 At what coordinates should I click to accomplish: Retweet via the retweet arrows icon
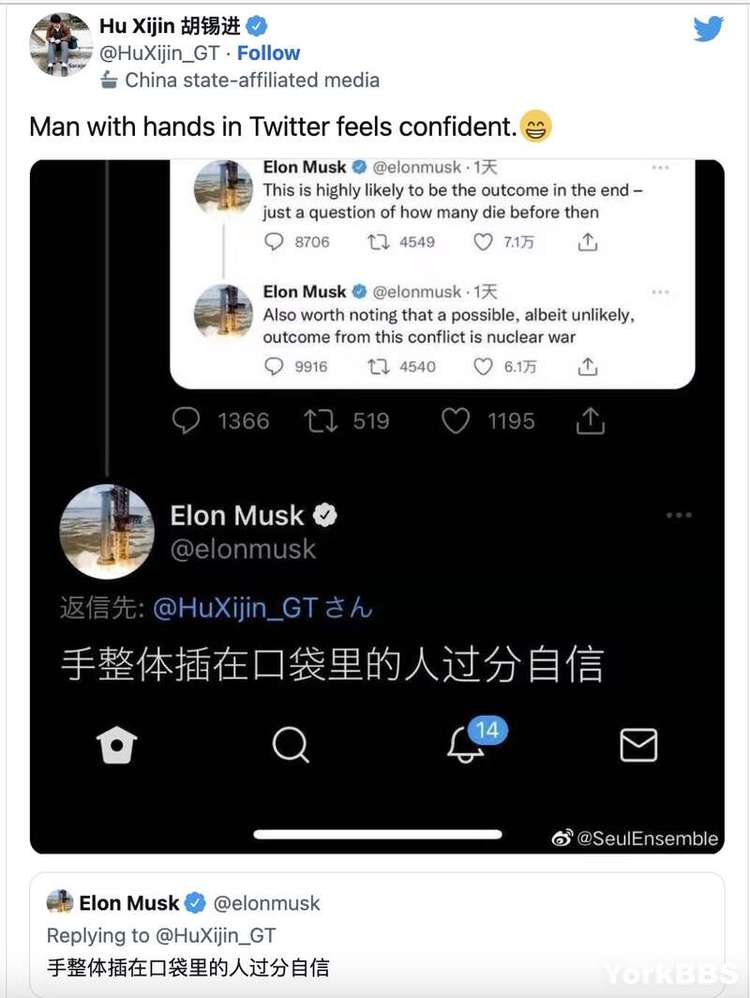[x=321, y=421]
